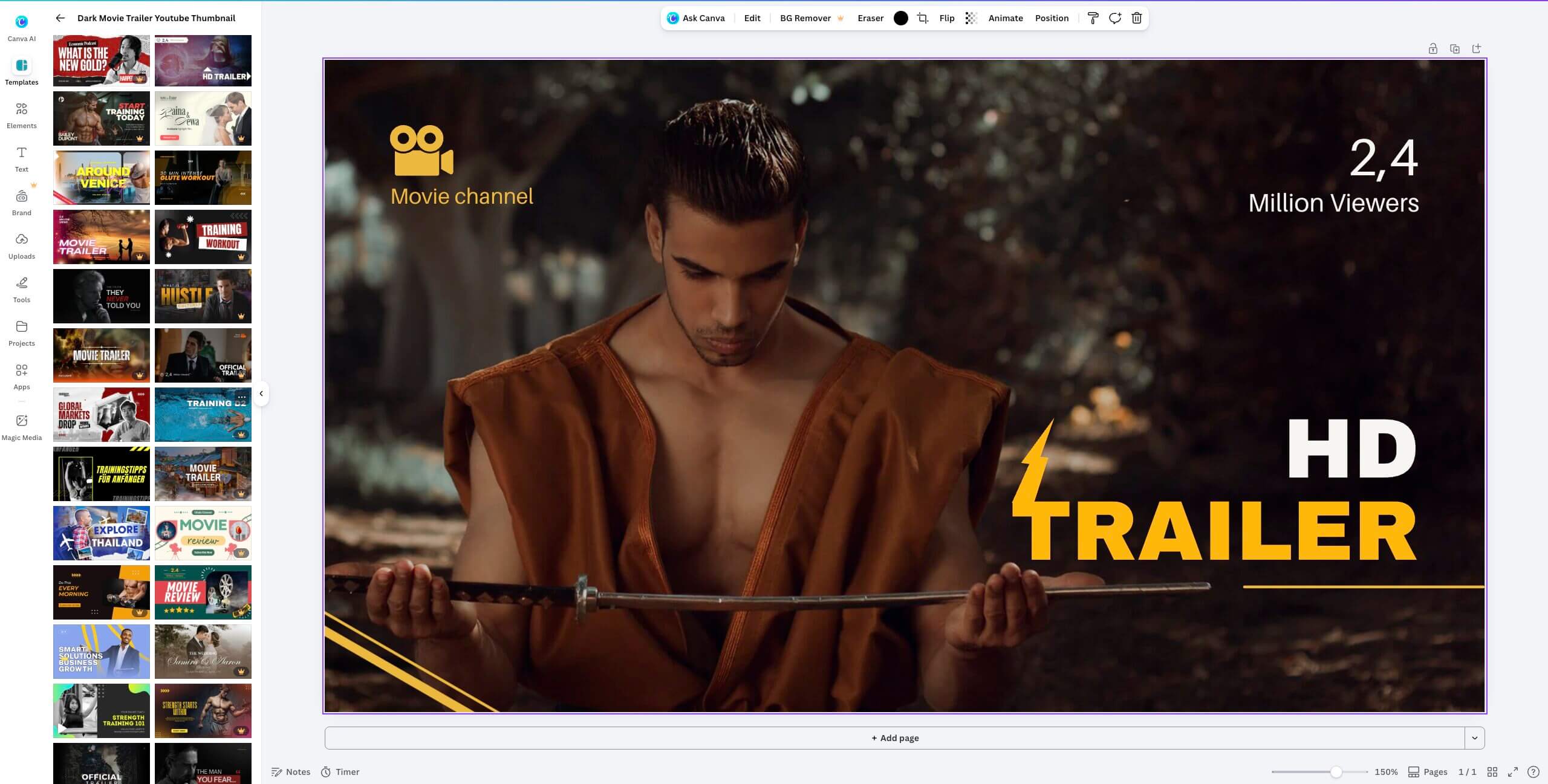
Task: Click the comment bubble icon
Action: click(x=1115, y=18)
